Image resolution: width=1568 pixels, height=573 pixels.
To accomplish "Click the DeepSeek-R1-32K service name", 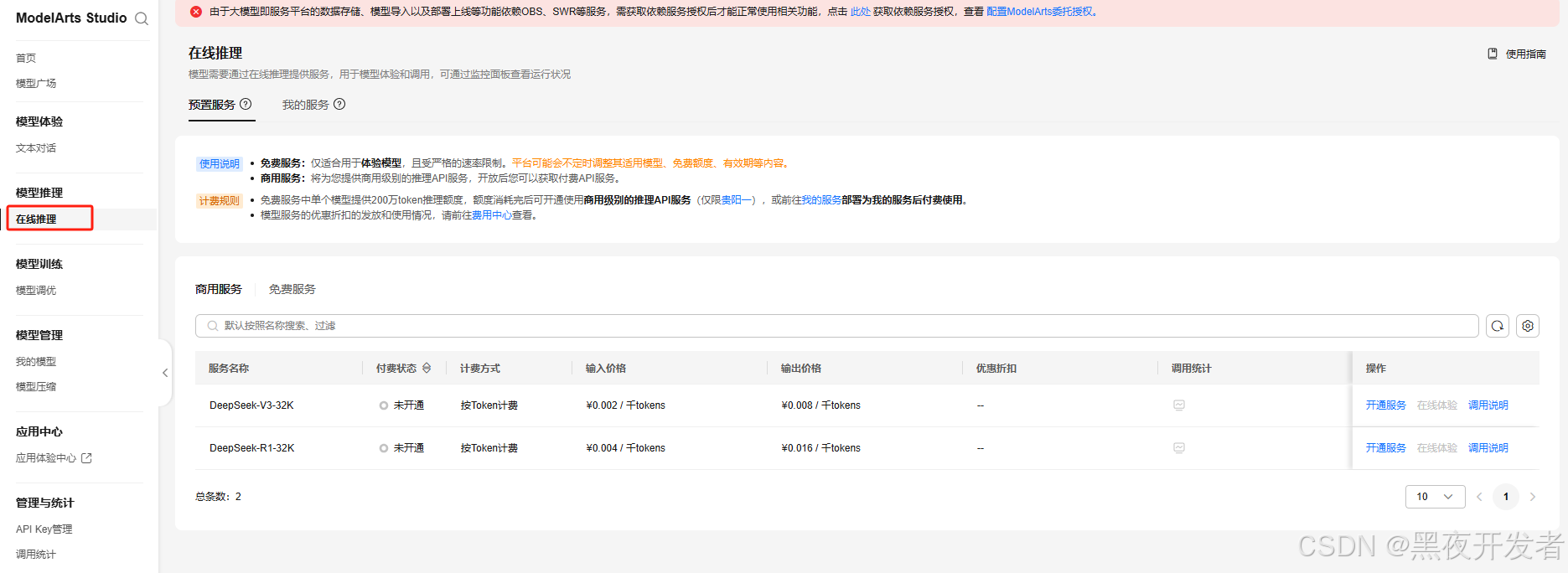I will tap(252, 448).
